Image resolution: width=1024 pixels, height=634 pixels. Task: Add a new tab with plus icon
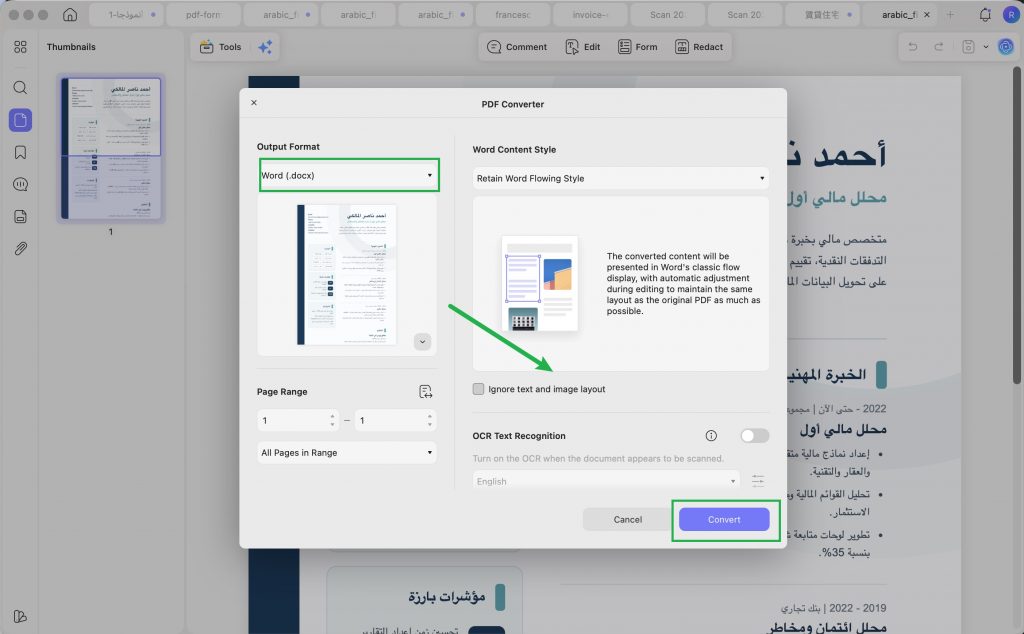pyautogui.click(x=950, y=14)
